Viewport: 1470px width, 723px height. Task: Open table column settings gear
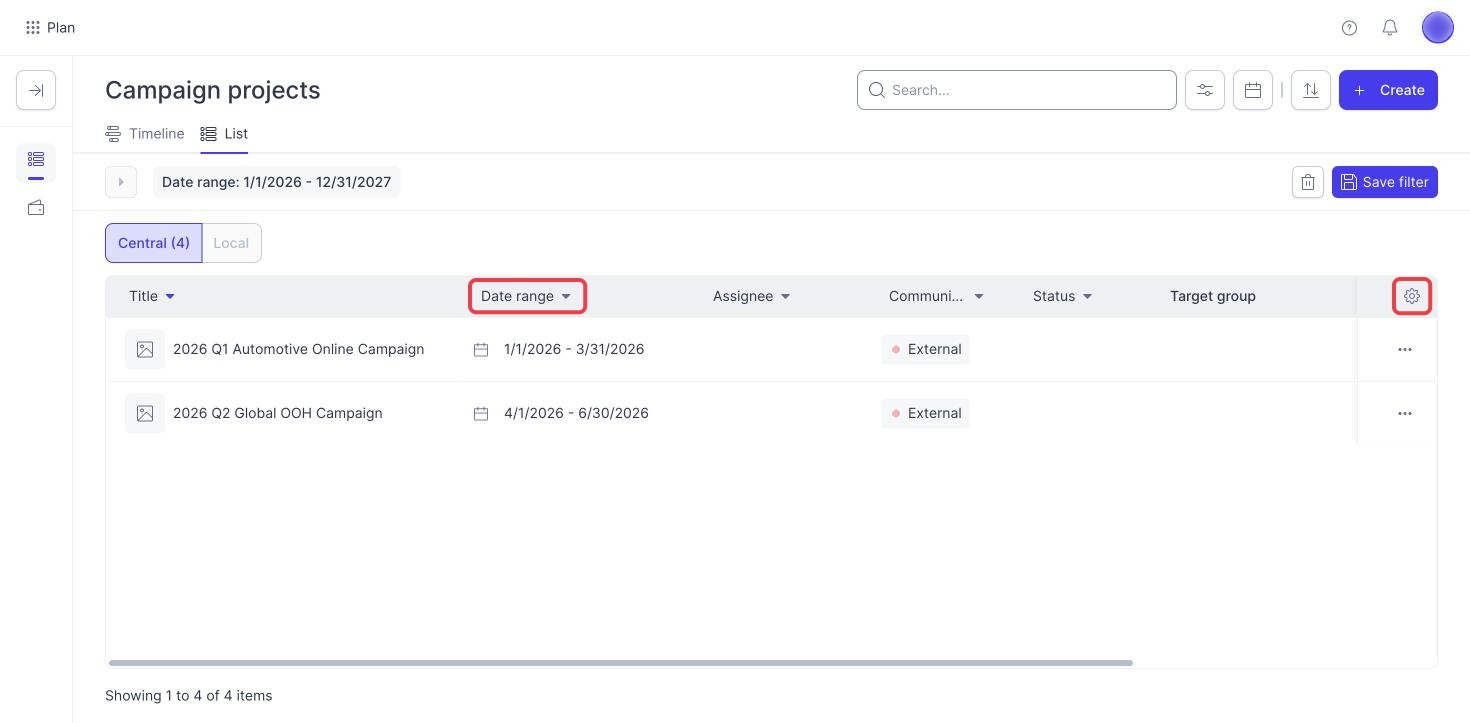(x=1411, y=296)
